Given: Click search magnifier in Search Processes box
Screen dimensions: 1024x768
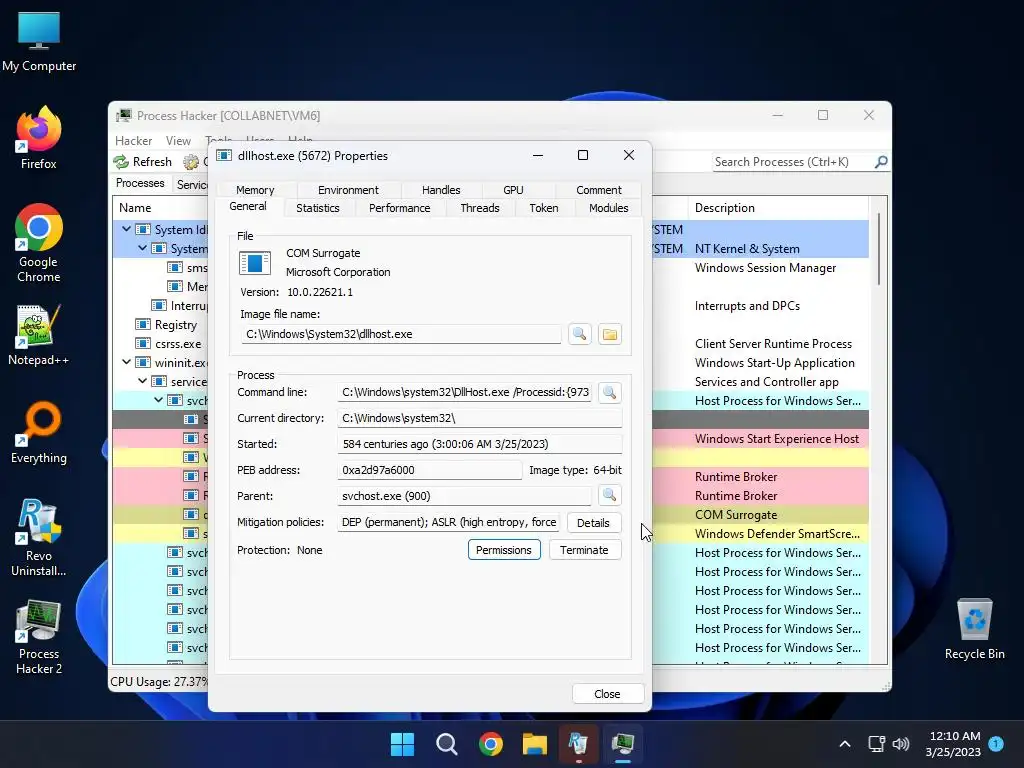Looking at the screenshot, I should (881, 161).
